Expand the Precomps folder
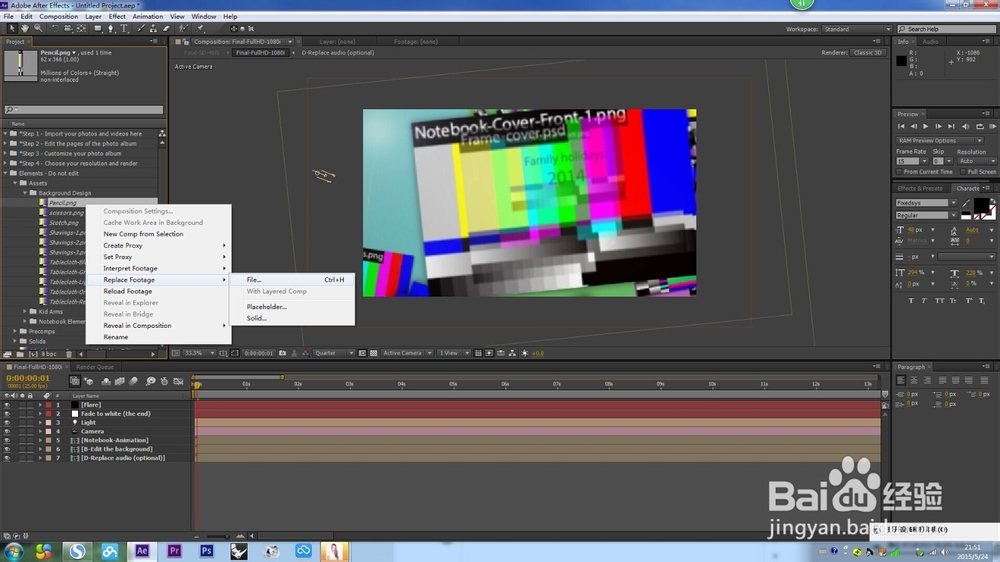 [15, 331]
